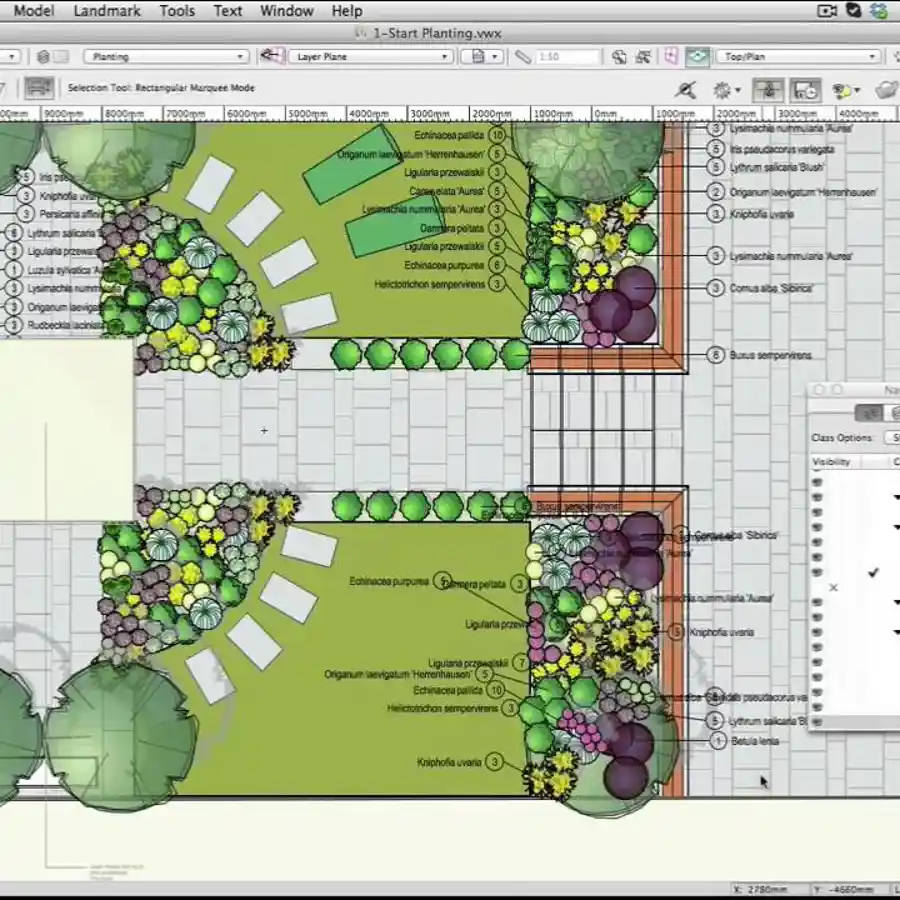This screenshot has width=900, height=900.
Task: Click the Visibility column header
Action: tap(831, 462)
